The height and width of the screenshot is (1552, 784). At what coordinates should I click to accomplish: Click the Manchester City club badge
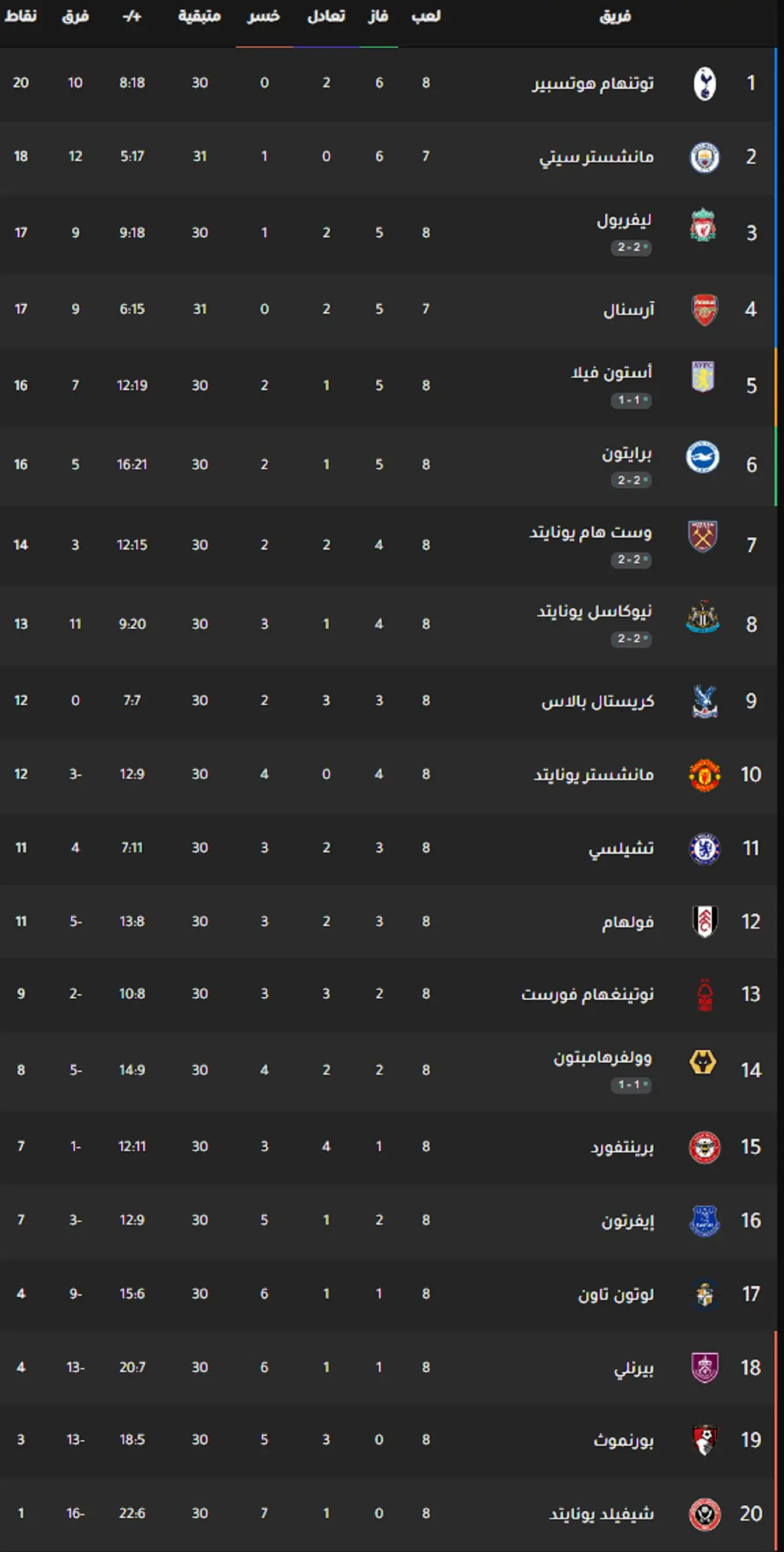(x=704, y=158)
